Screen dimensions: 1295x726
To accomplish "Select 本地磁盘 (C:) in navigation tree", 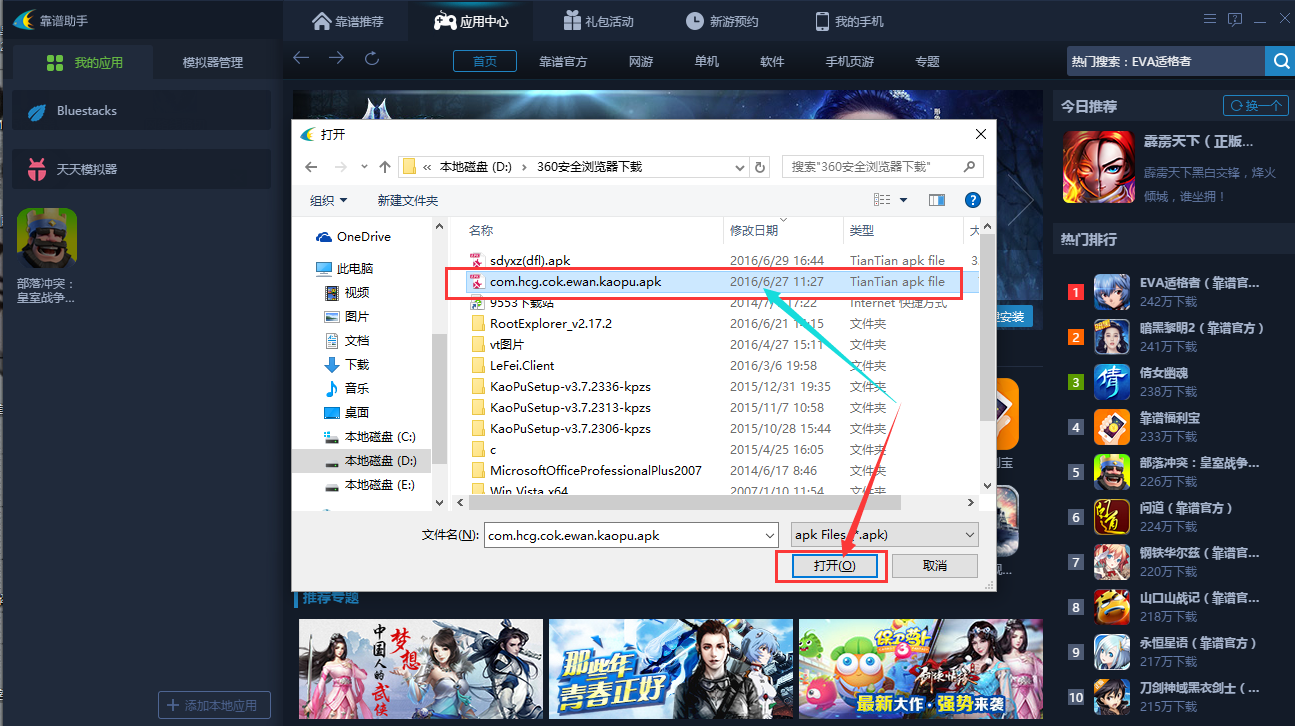I will [x=378, y=437].
